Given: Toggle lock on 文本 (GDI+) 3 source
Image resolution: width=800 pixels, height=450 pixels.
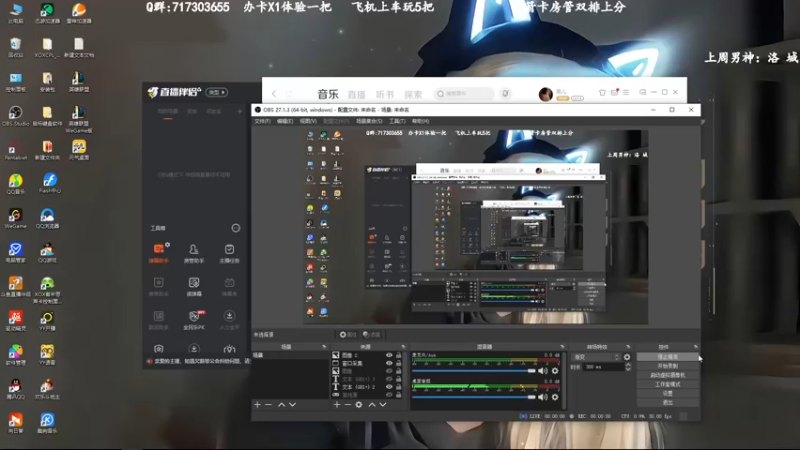Looking at the screenshot, I should coord(399,379).
